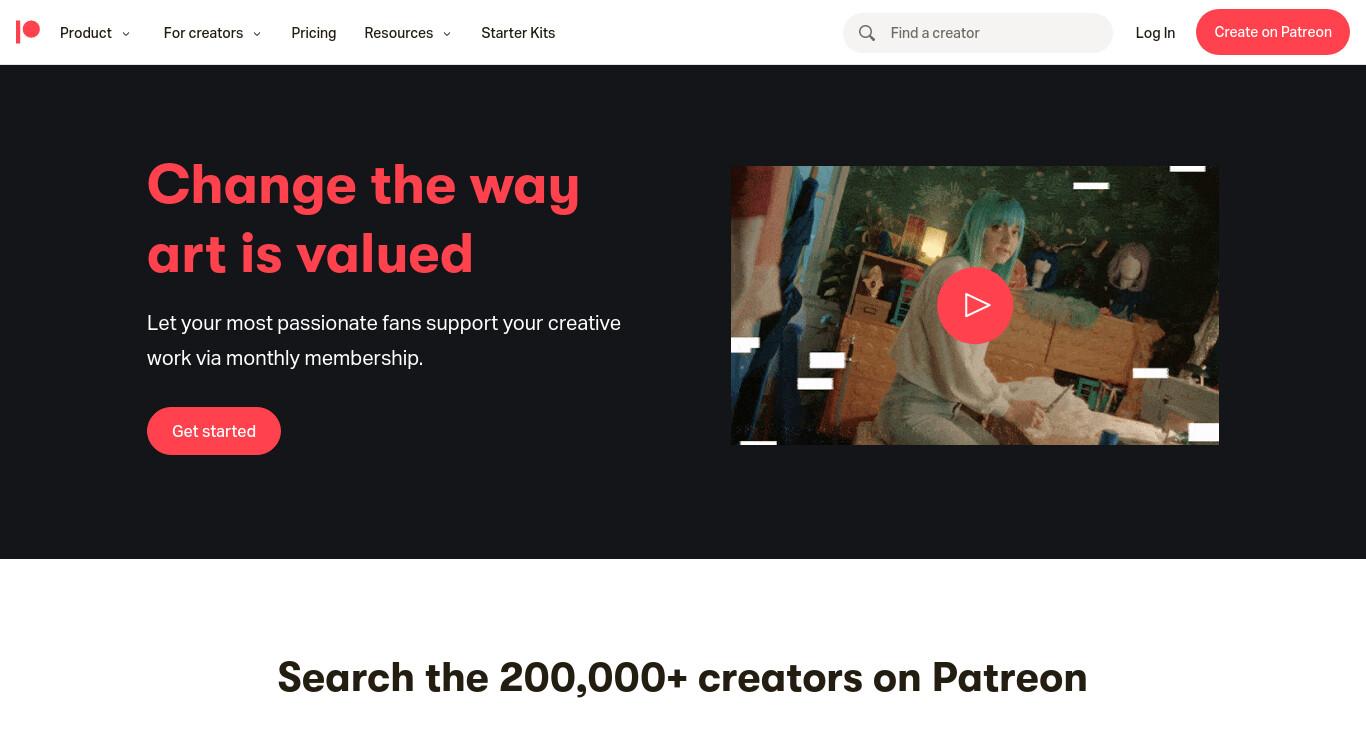
Task: Click the Create on Patreon button
Action: [1273, 32]
